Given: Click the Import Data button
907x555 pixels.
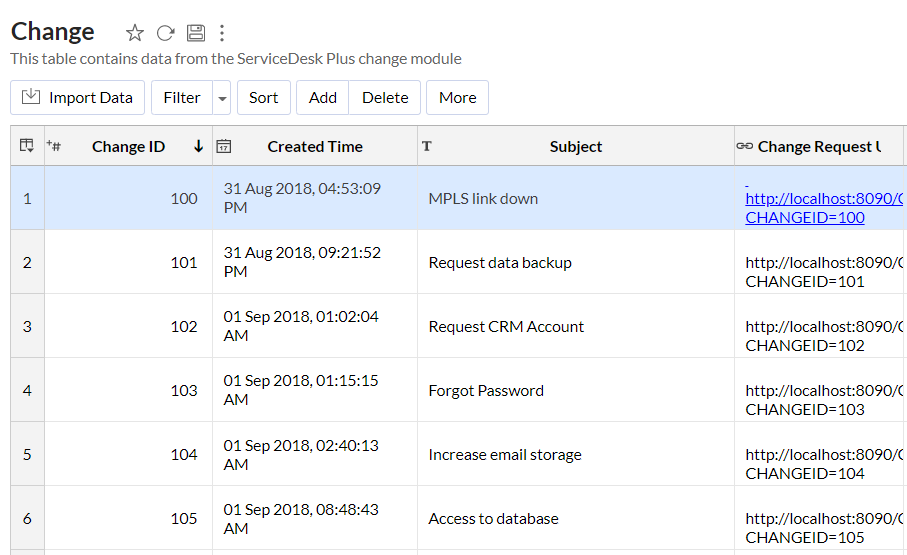Looking at the screenshot, I should pyautogui.click(x=78, y=98).
